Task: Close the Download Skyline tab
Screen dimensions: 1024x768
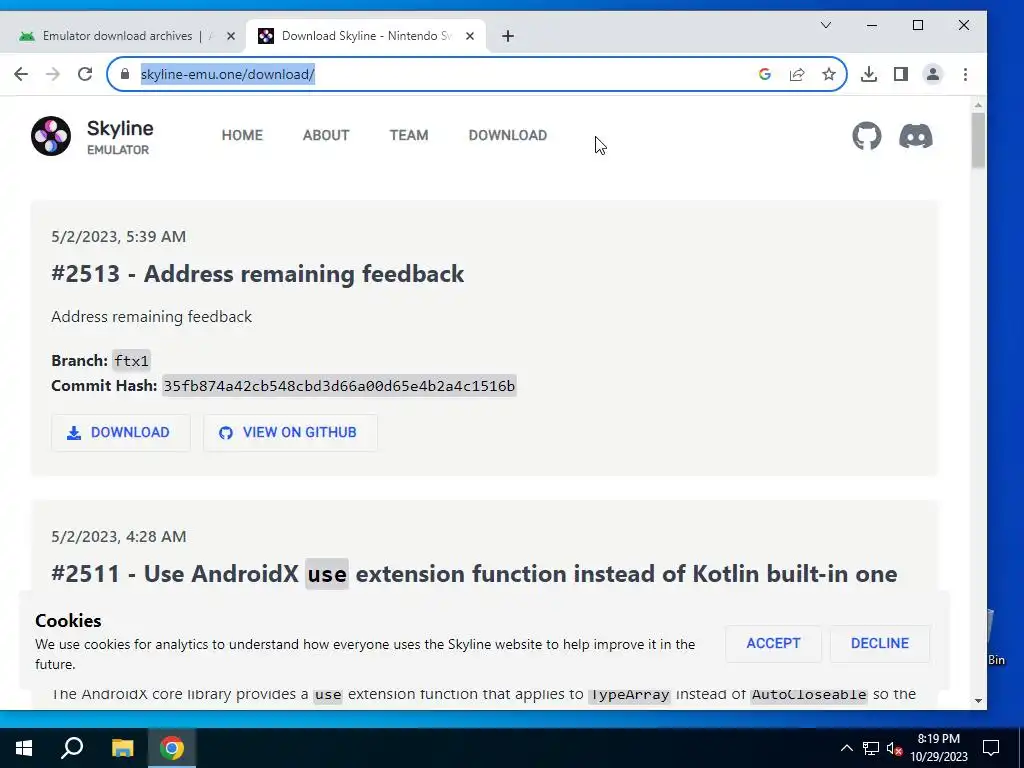Action: [x=470, y=36]
